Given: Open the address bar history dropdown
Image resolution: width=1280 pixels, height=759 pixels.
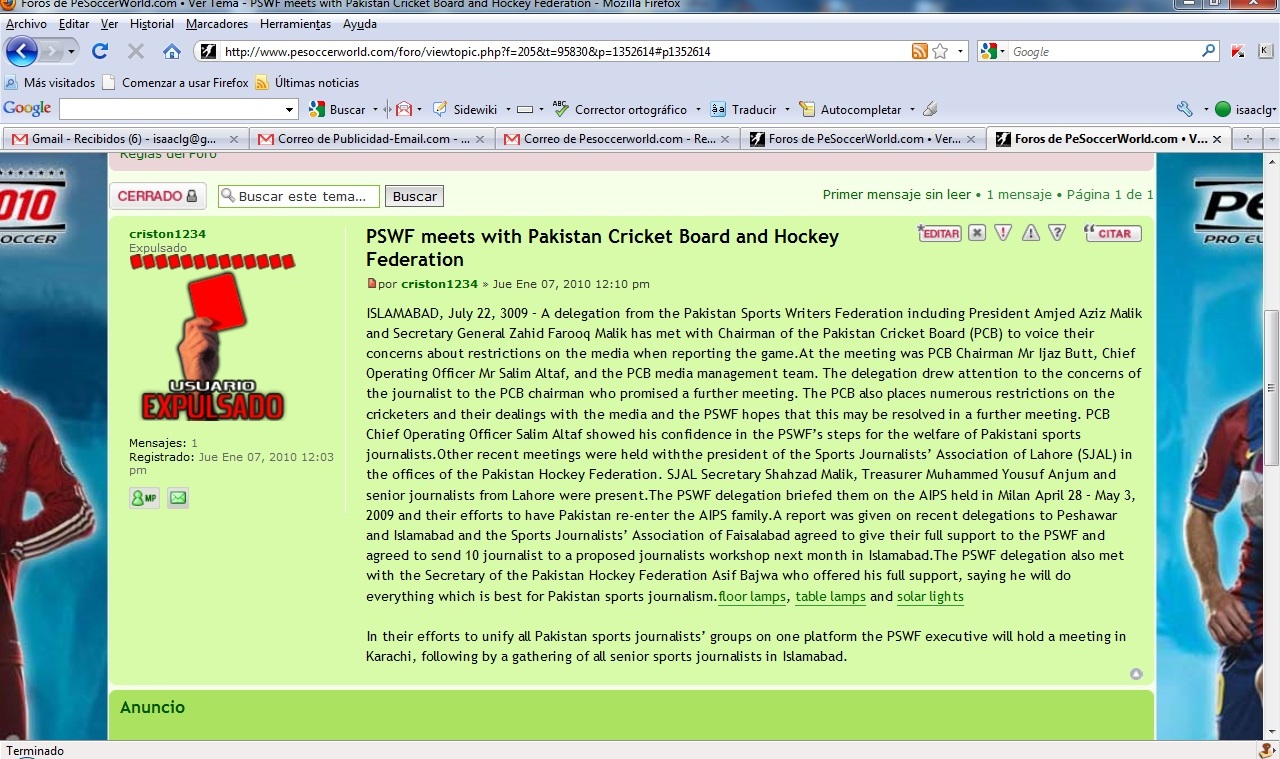Looking at the screenshot, I should 961,52.
